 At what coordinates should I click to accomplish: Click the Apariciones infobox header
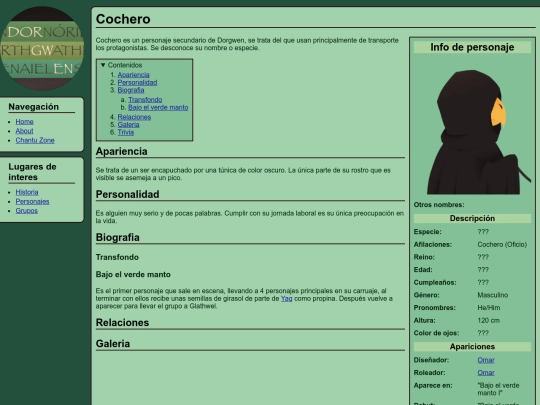[x=472, y=346]
